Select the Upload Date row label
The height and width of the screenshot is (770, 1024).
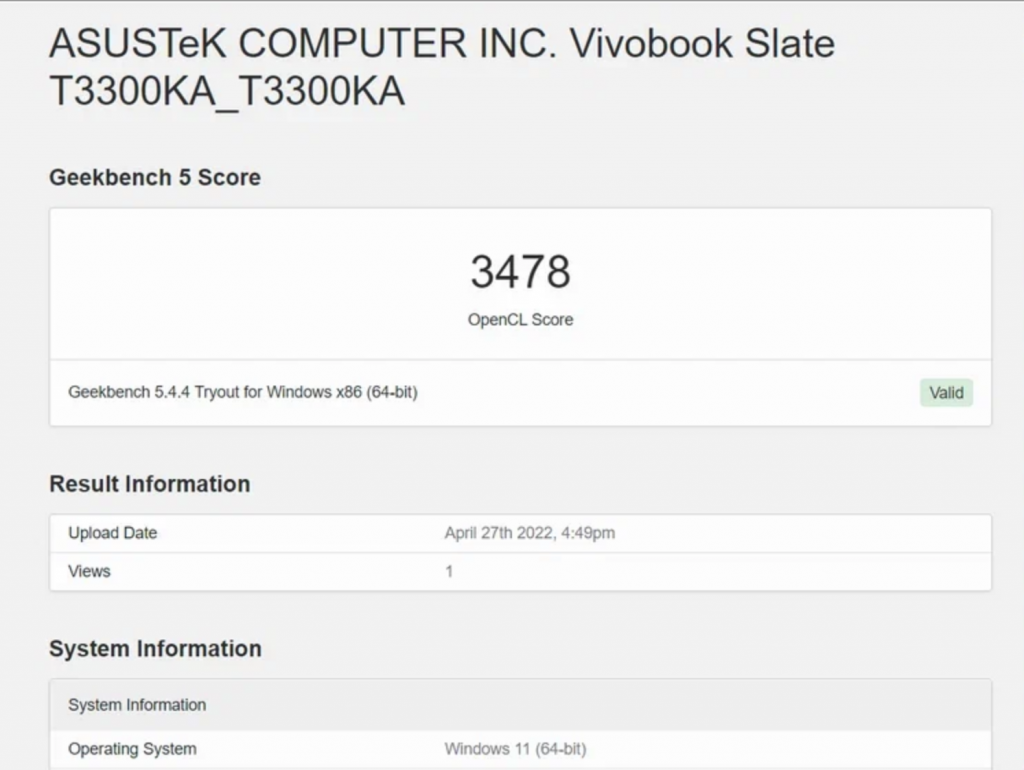(112, 533)
